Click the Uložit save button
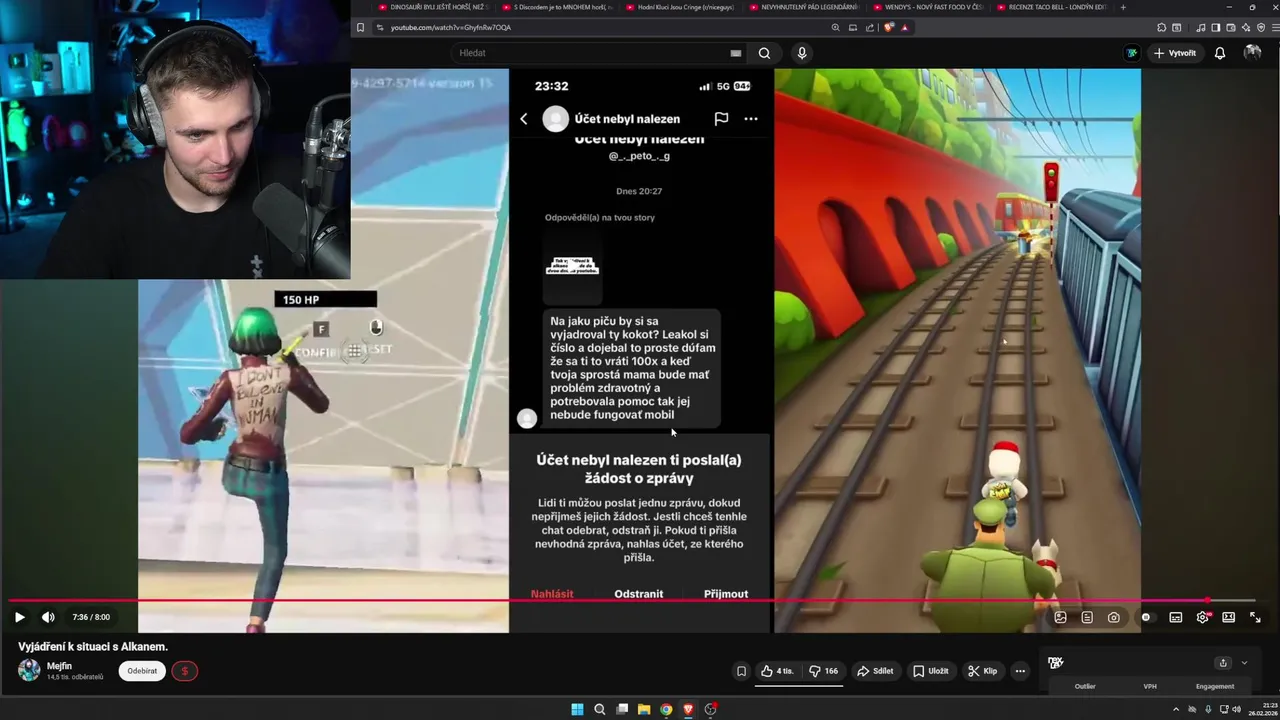This screenshot has width=1280, height=720. [x=930, y=671]
